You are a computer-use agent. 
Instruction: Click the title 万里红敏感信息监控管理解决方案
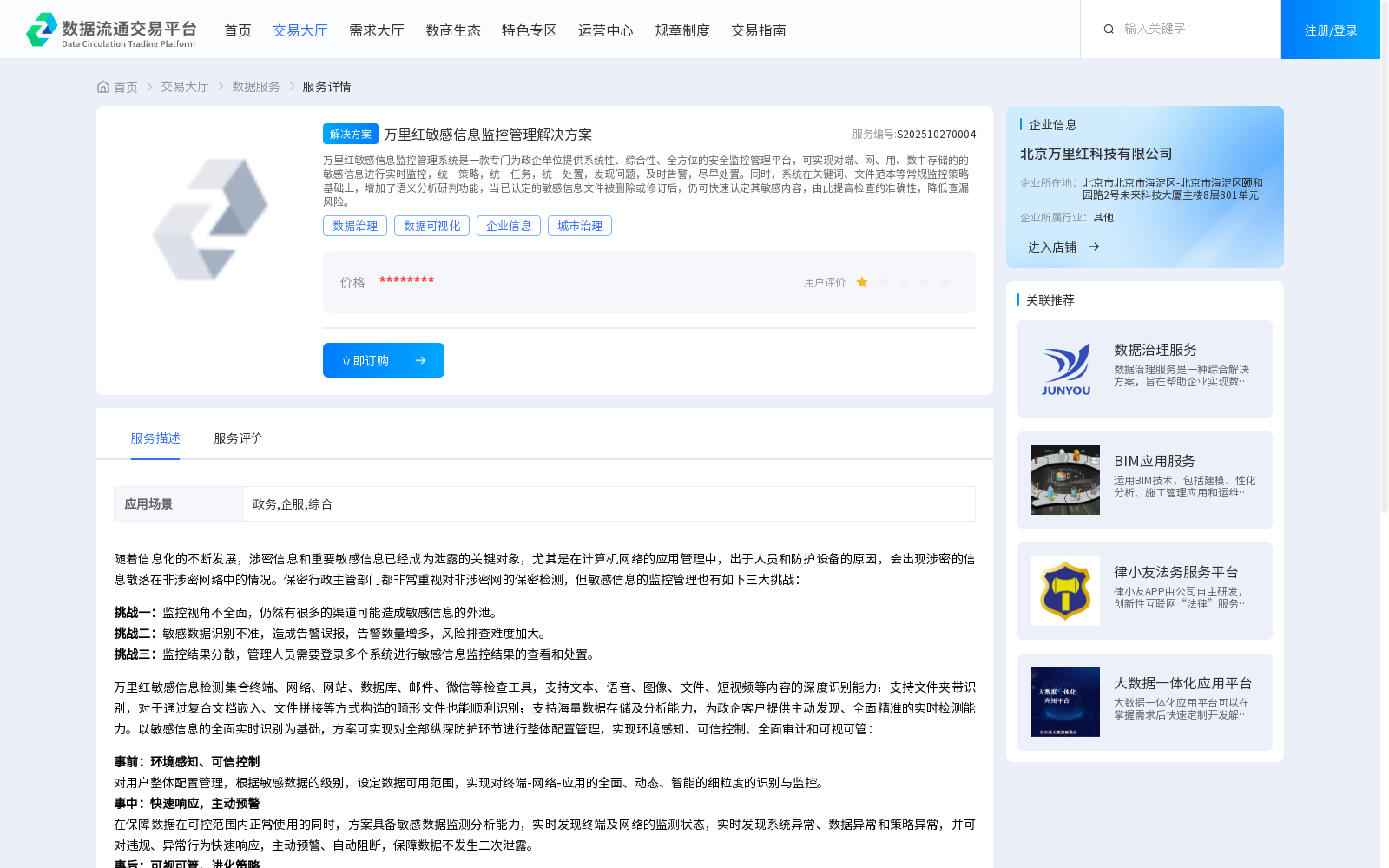tap(488, 135)
